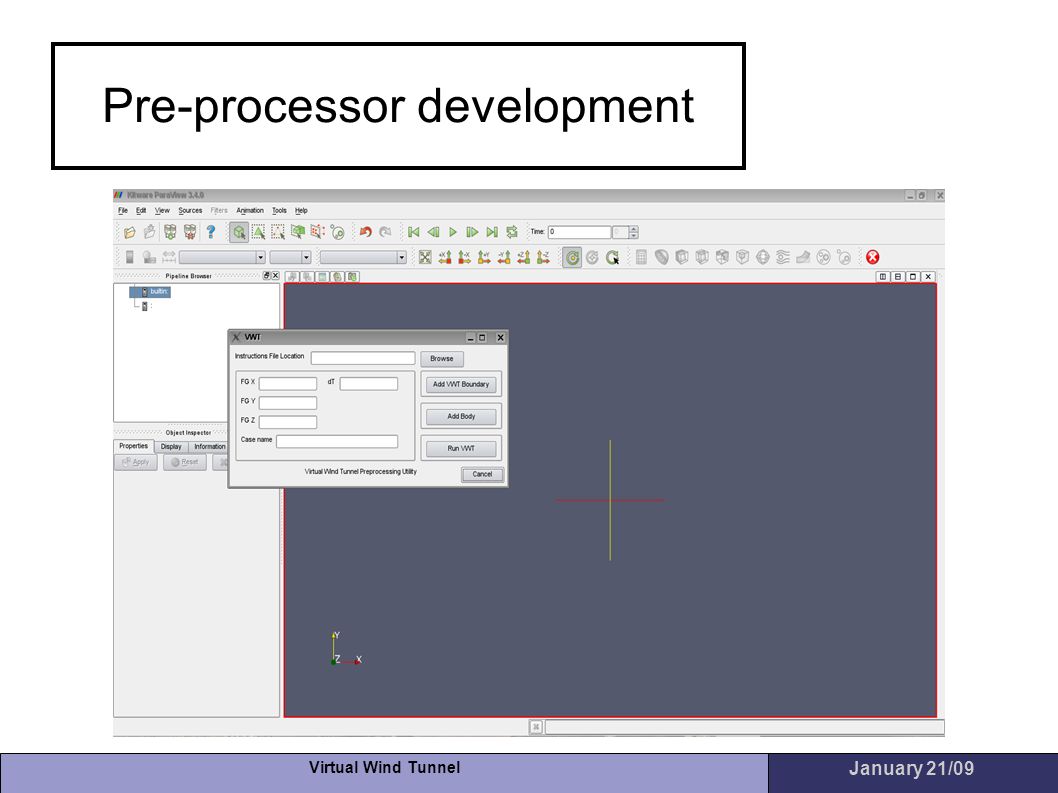Open the color-by array dropdown
Viewport: 1058px width, 793px height.
click(x=222, y=257)
